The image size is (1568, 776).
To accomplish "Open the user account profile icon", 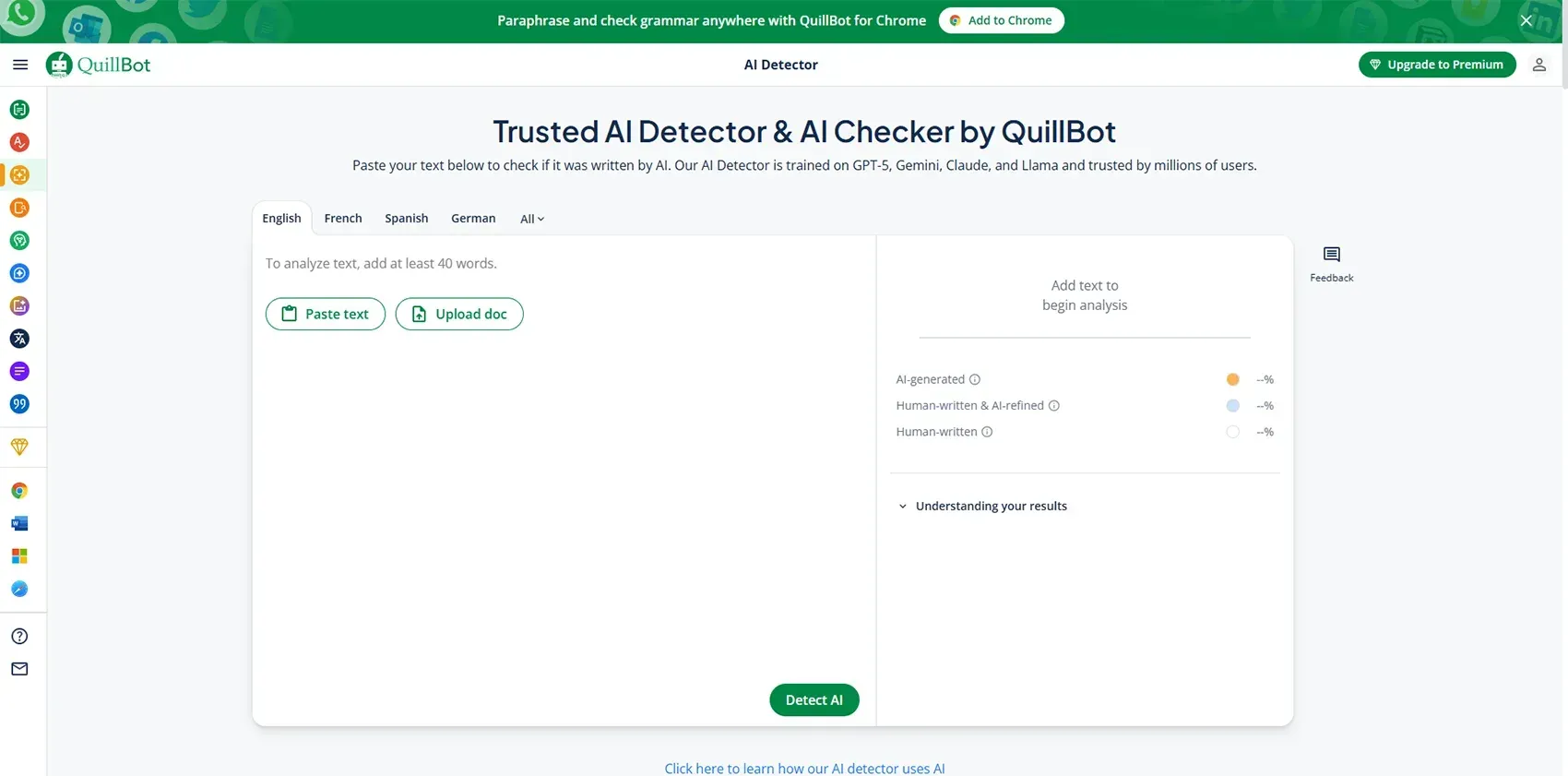I will 1539,65.
